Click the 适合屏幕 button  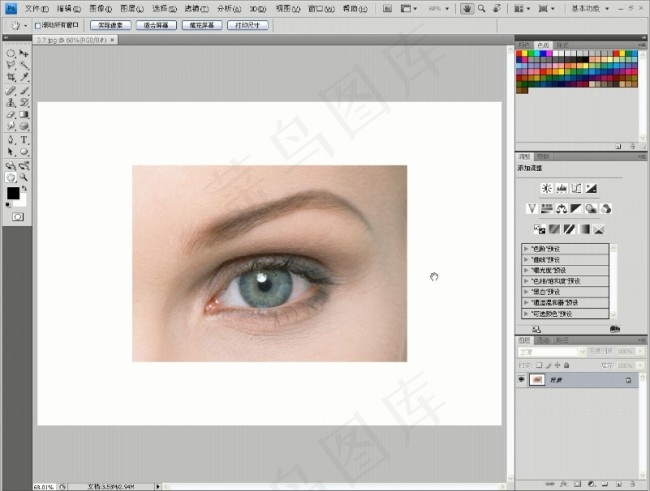(156, 25)
